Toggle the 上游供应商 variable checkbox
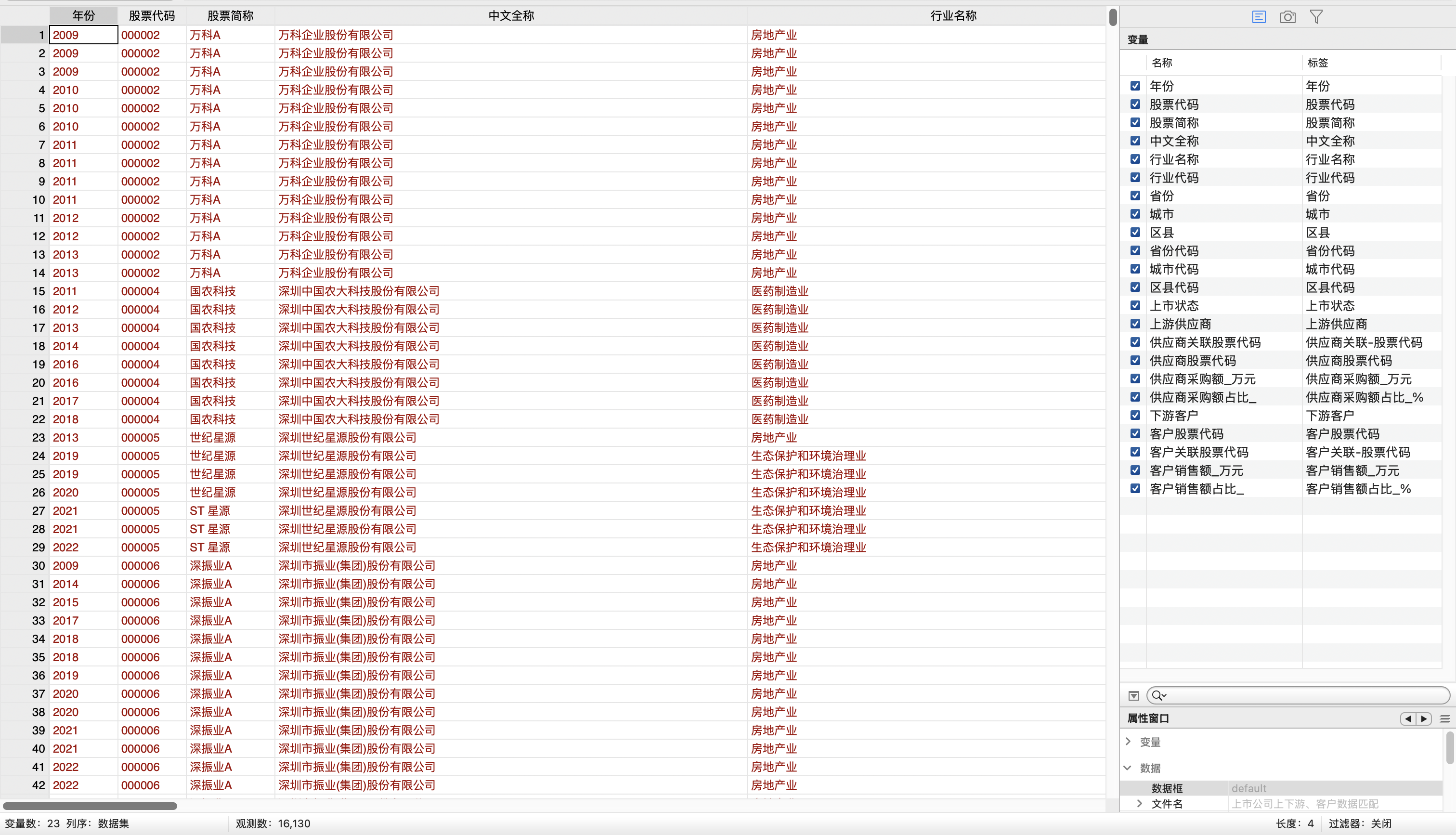 point(1135,324)
